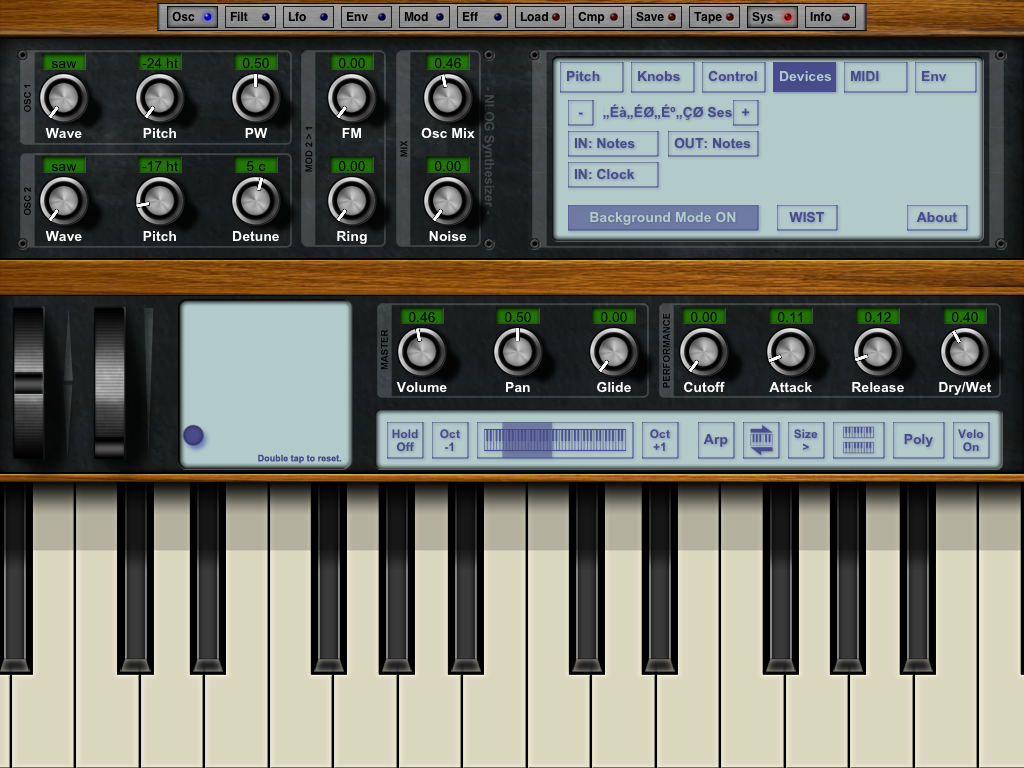Click the Ring modulation knob
The height and width of the screenshot is (768, 1024).
point(351,200)
